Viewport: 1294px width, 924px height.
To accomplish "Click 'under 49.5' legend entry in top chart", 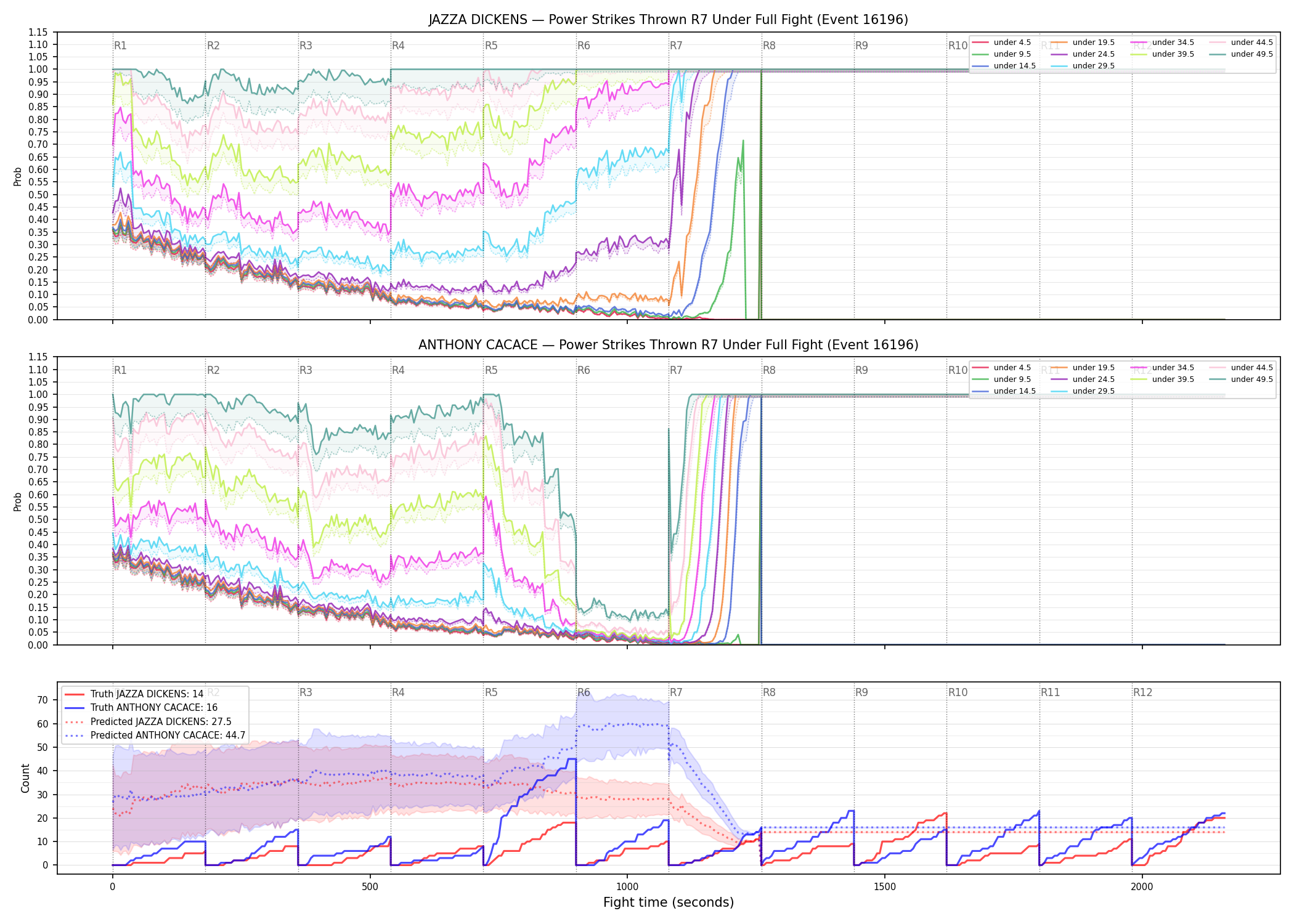I will [x=1241, y=54].
